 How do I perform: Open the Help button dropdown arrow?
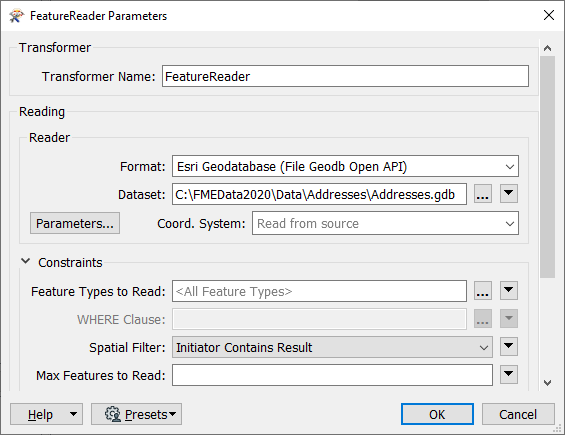73,414
